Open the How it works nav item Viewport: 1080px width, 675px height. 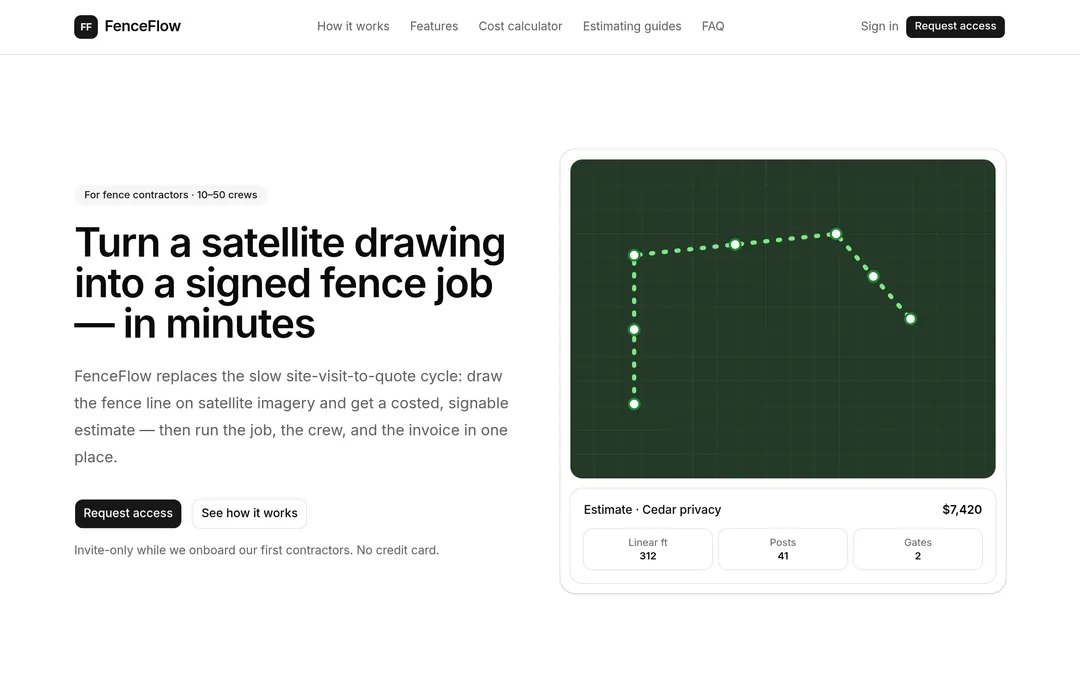(x=353, y=26)
